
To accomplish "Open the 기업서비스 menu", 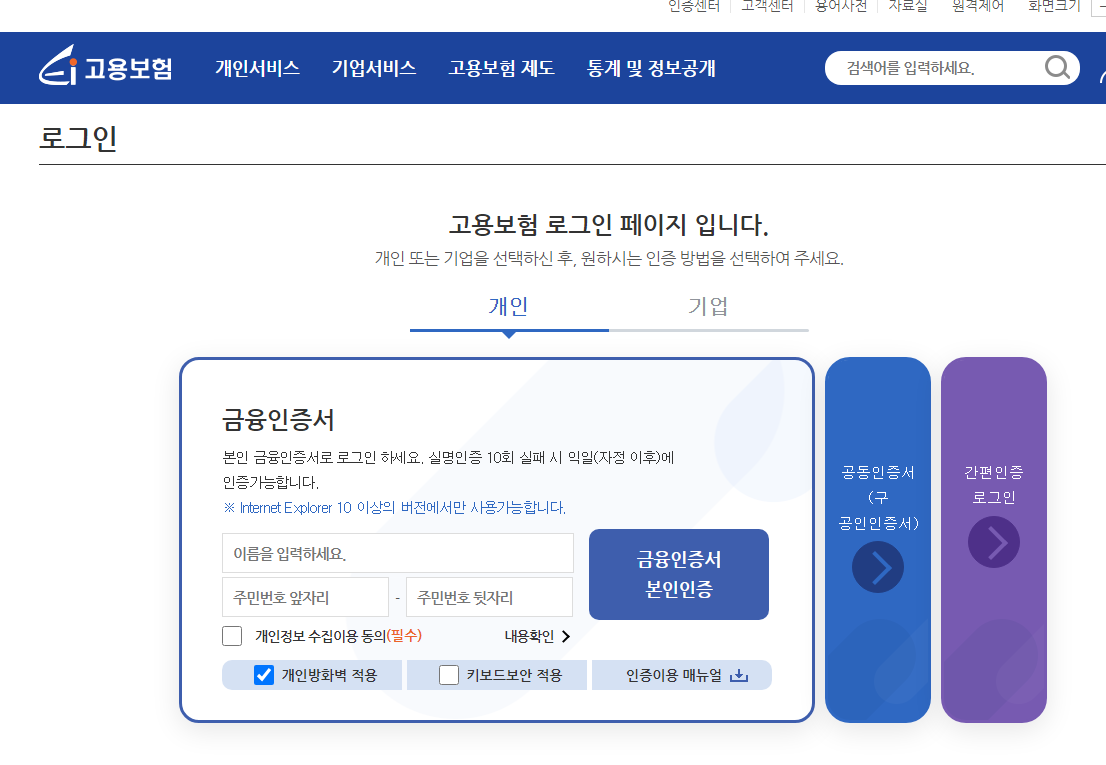I will [374, 68].
